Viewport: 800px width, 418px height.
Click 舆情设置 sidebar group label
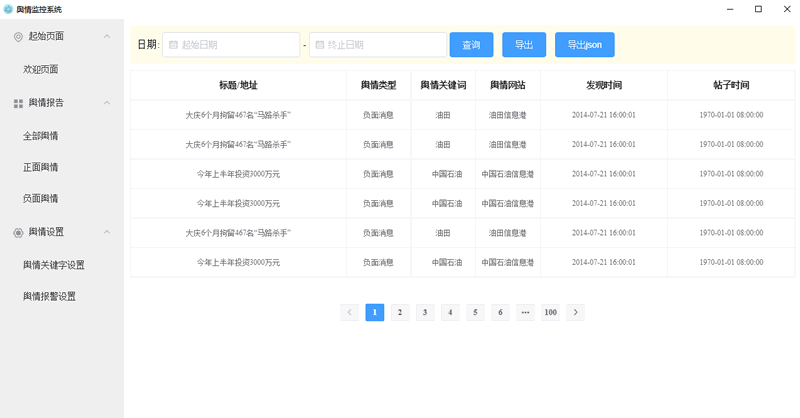[46, 232]
